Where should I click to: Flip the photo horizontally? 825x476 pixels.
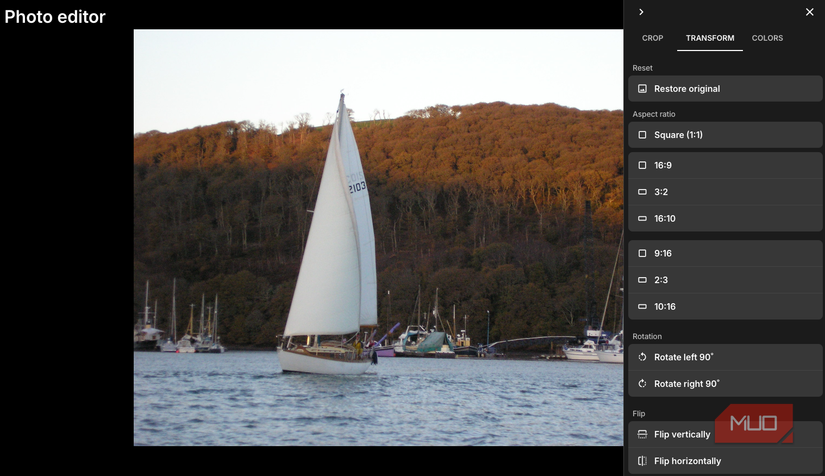coord(725,461)
